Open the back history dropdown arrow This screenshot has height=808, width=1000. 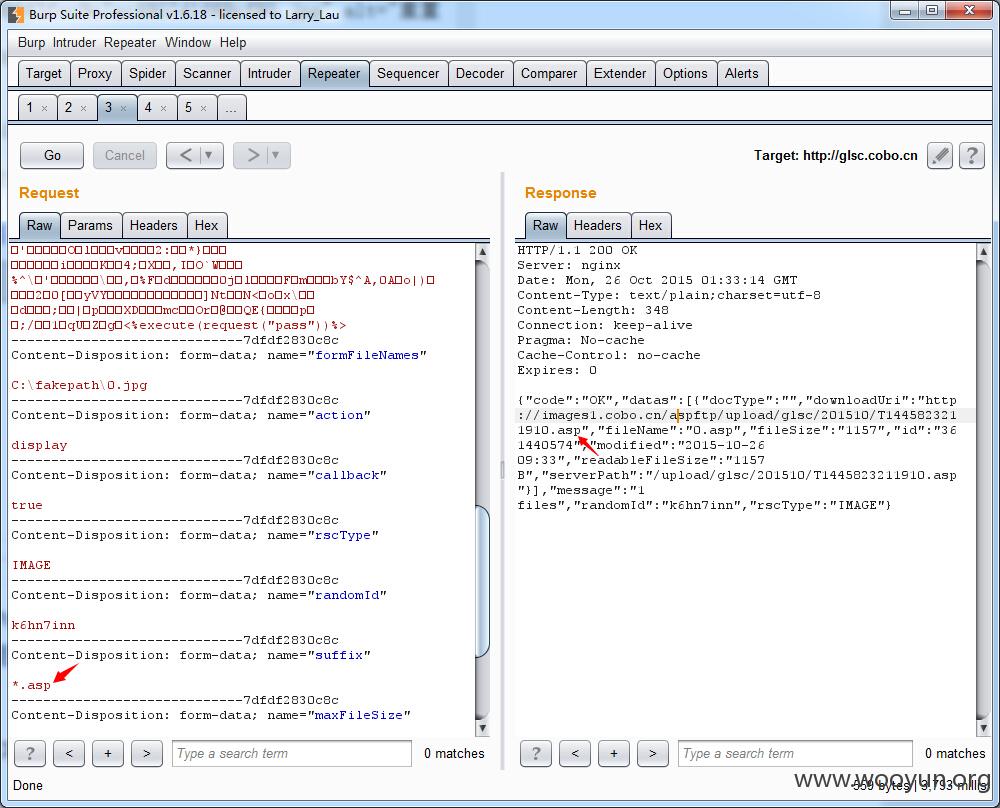209,155
